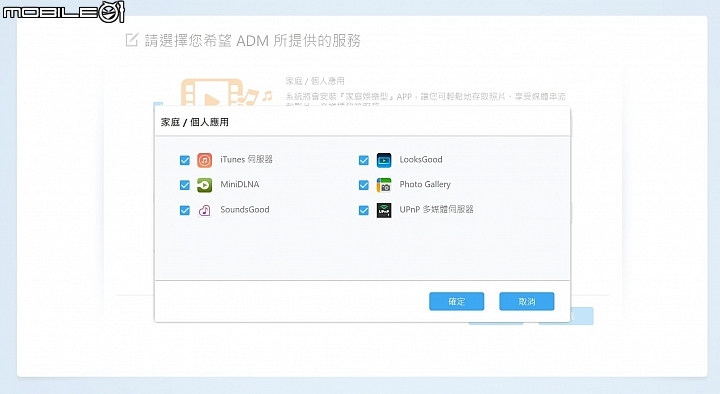Uncheck the LooksGood checkbox

(364, 160)
